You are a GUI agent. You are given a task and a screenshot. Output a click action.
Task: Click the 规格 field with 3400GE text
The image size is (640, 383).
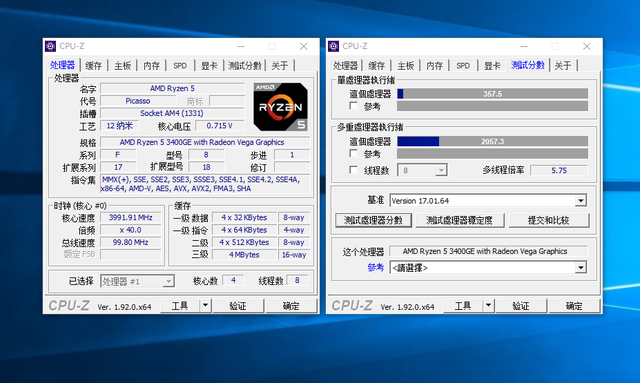[x=205, y=142]
